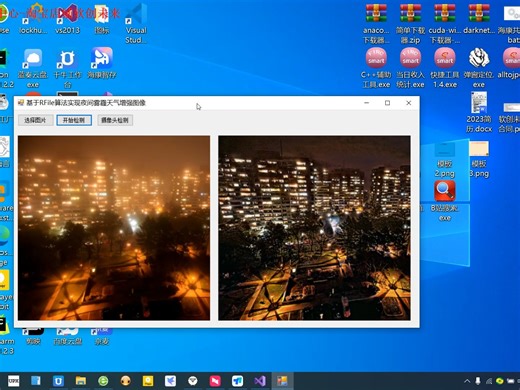Open the 蓝奏云盘 exe desktop shortcut
Viewport: 520px width, 390px height.
point(33,68)
